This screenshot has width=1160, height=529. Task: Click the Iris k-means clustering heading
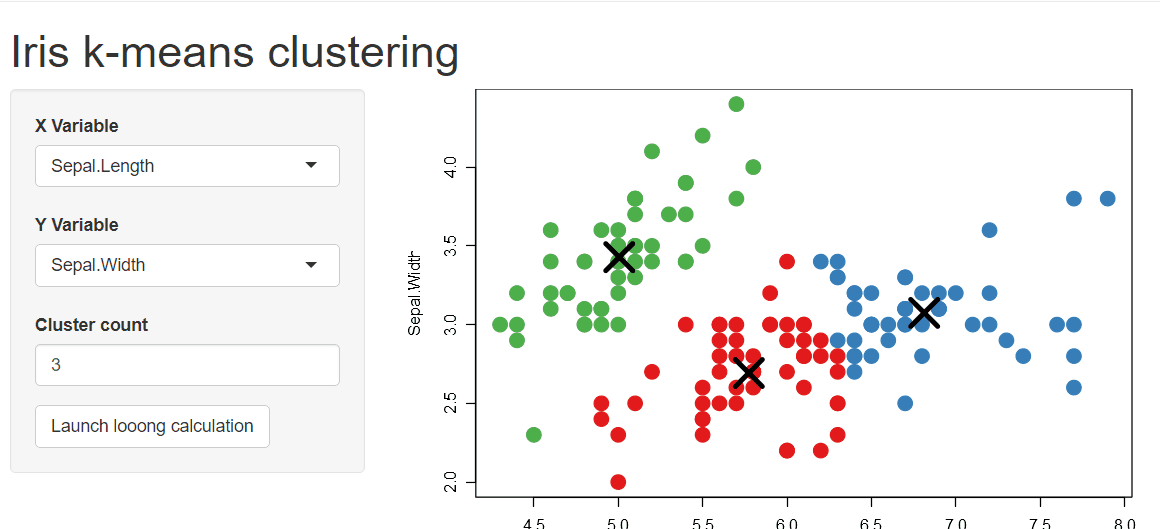[235, 53]
